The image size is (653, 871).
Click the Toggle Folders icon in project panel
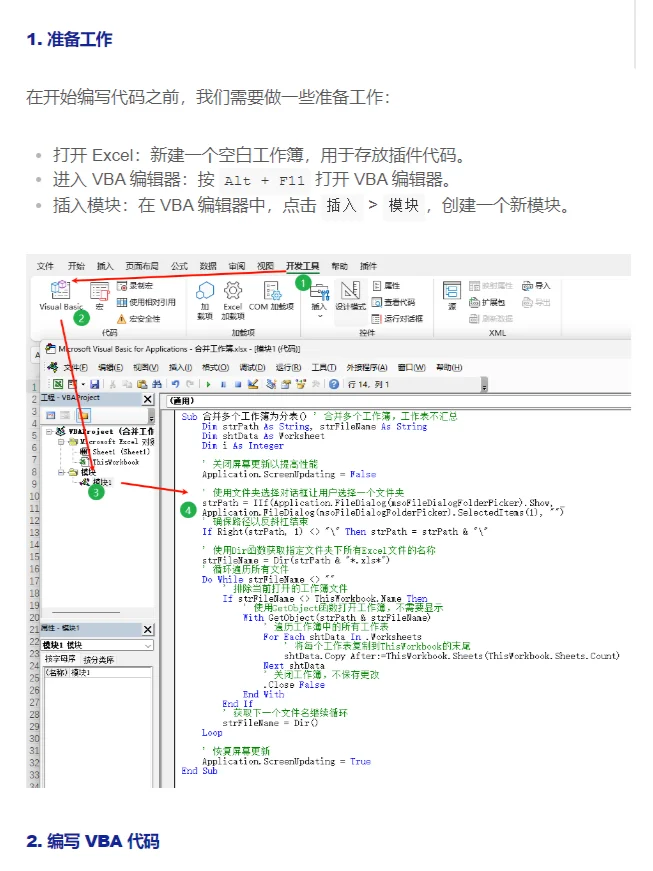click(x=83, y=416)
